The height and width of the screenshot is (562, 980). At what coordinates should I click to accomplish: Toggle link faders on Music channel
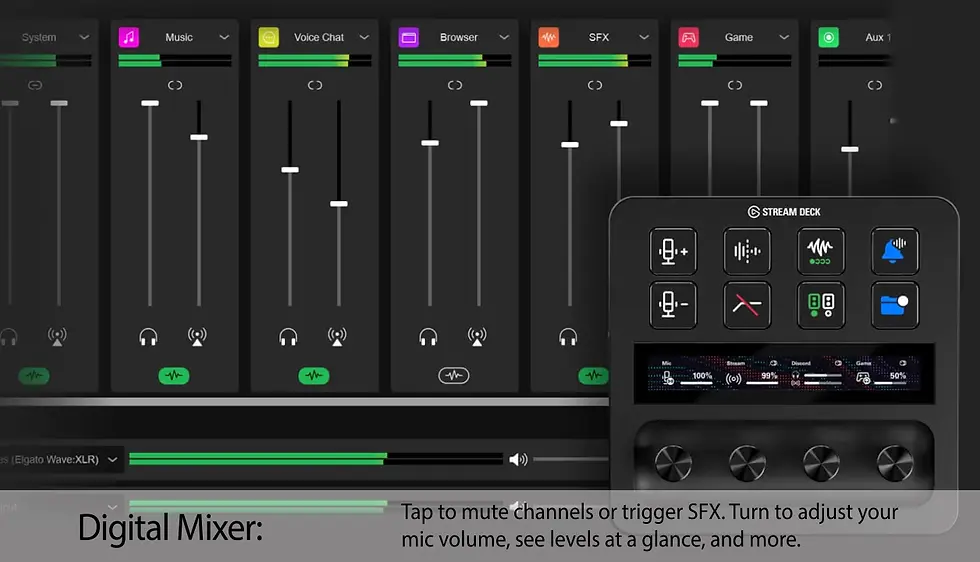pyautogui.click(x=175, y=85)
